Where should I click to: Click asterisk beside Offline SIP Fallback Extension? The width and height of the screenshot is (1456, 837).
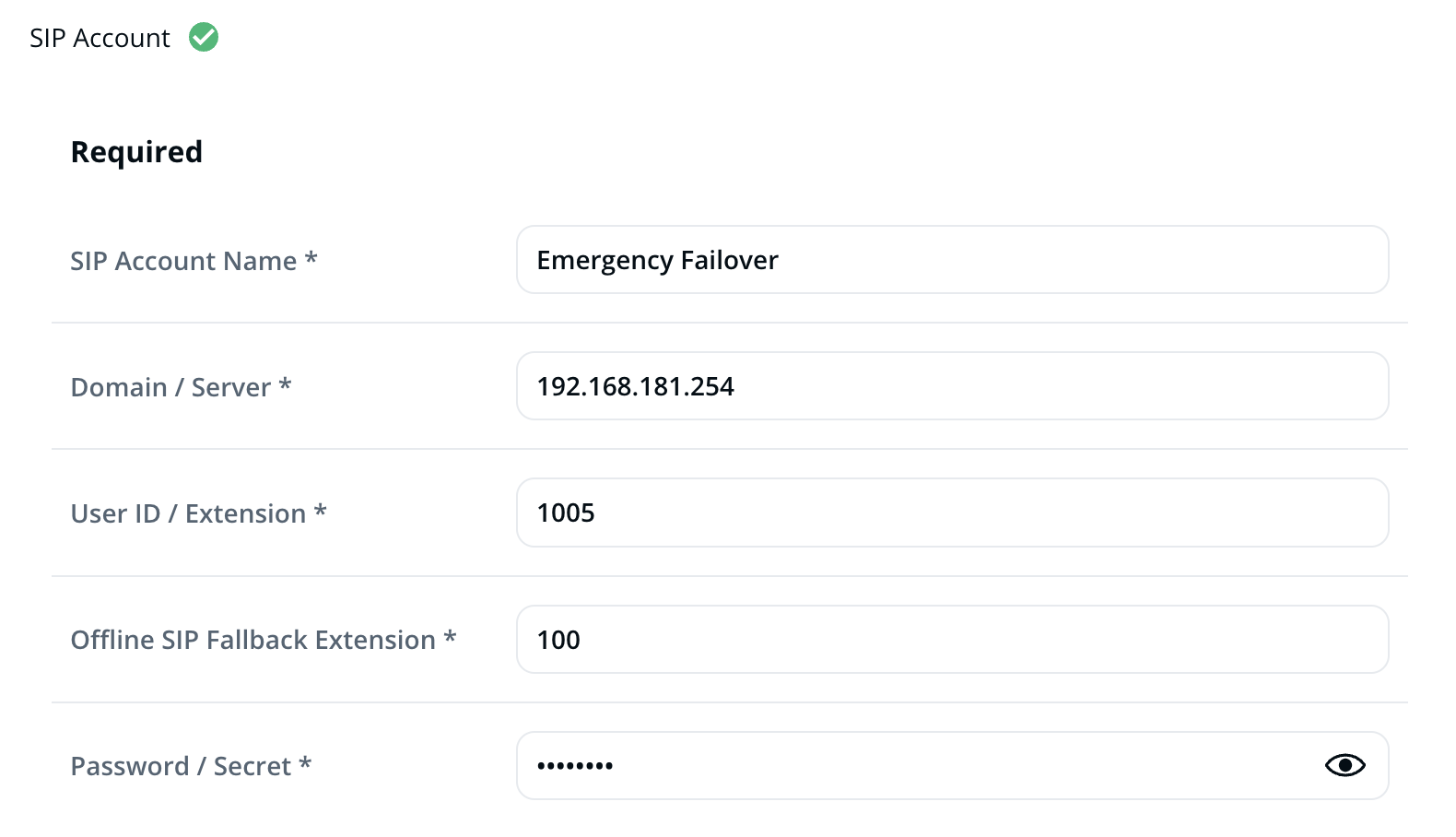[451, 637]
